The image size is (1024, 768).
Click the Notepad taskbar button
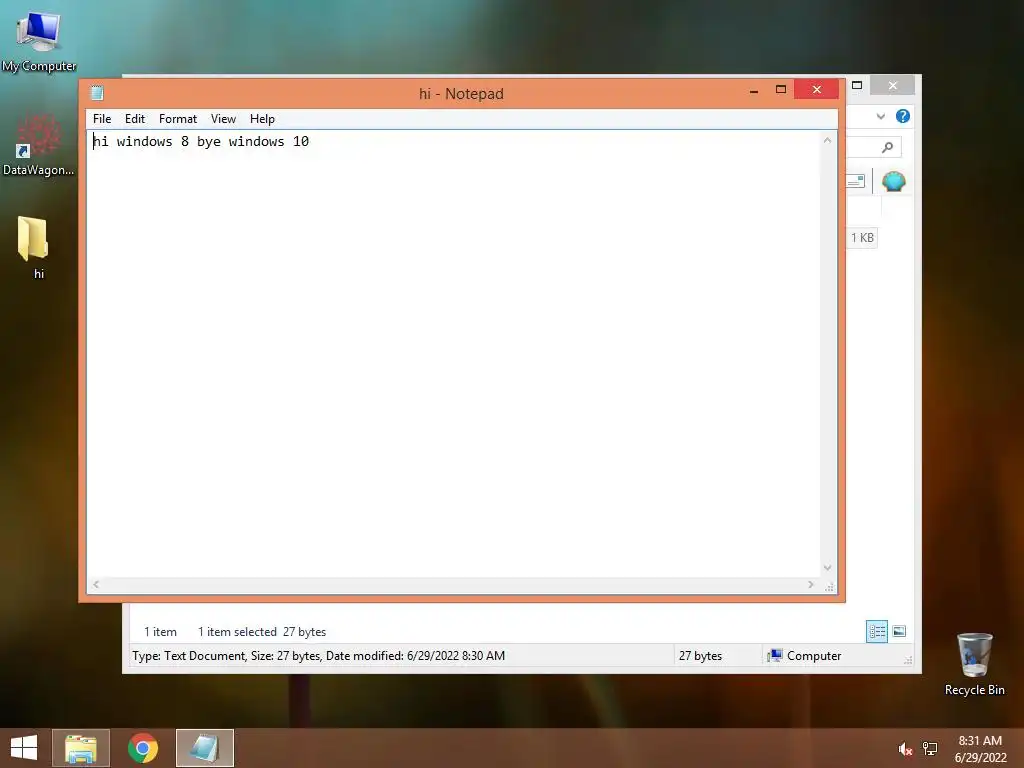204,748
